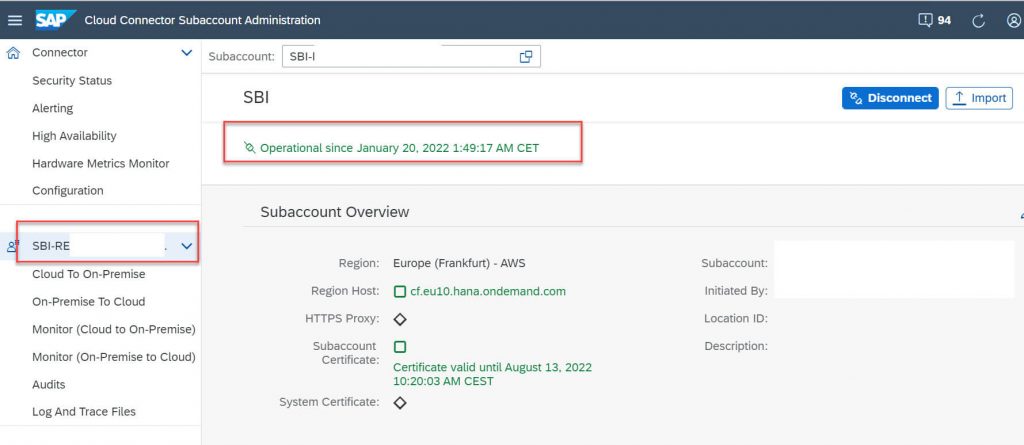Click the Subaccount Certificate status square
The width and height of the screenshot is (1024, 445).
click(400, 346)
